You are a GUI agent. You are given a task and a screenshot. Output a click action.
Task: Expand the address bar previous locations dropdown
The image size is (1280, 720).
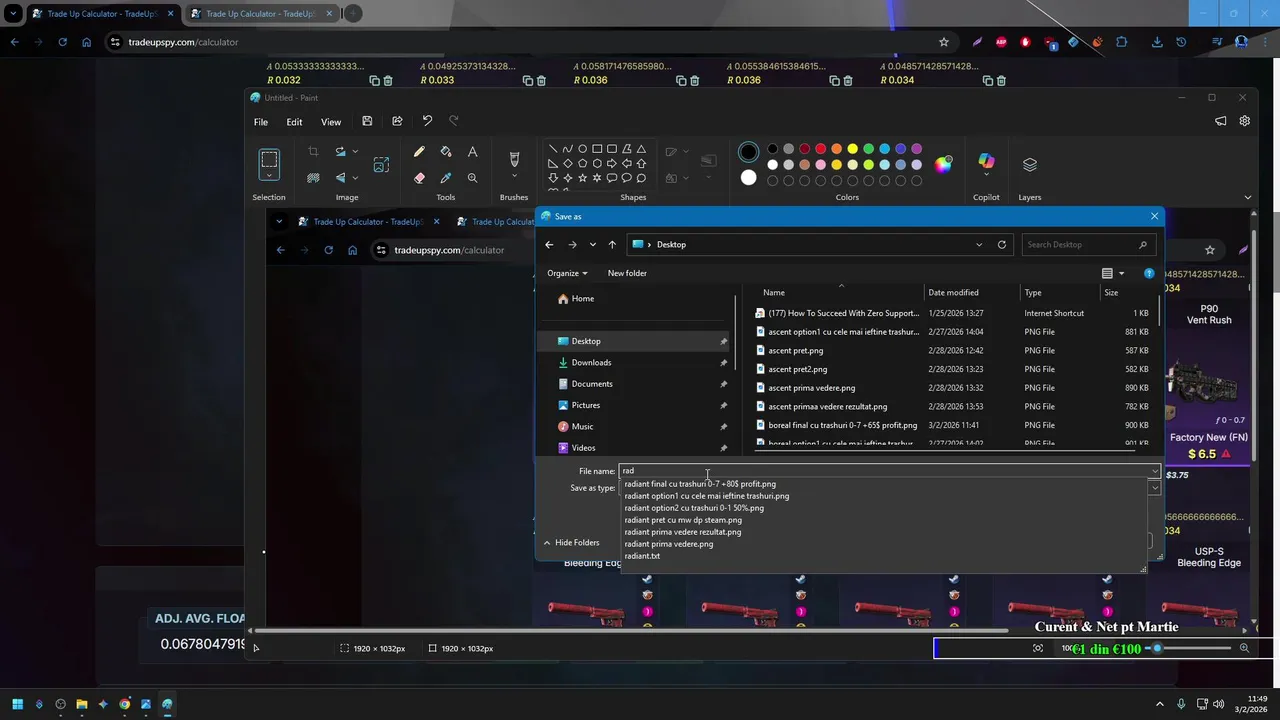click(979, 244)
